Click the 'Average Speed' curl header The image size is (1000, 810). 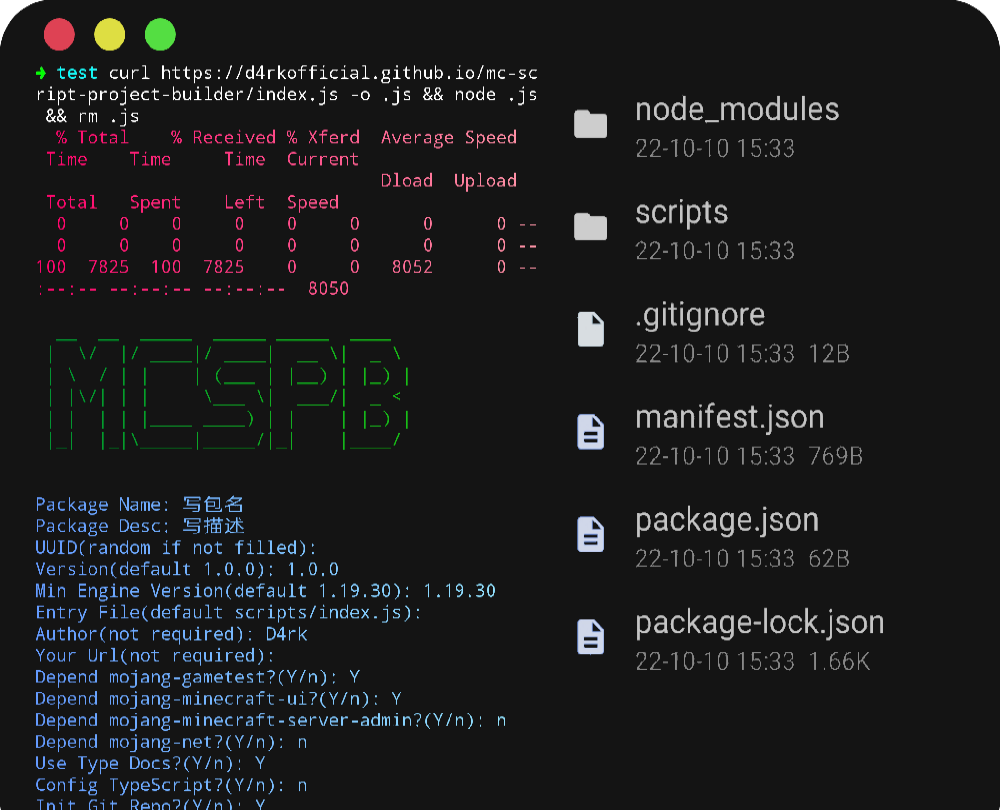point(449,138)
